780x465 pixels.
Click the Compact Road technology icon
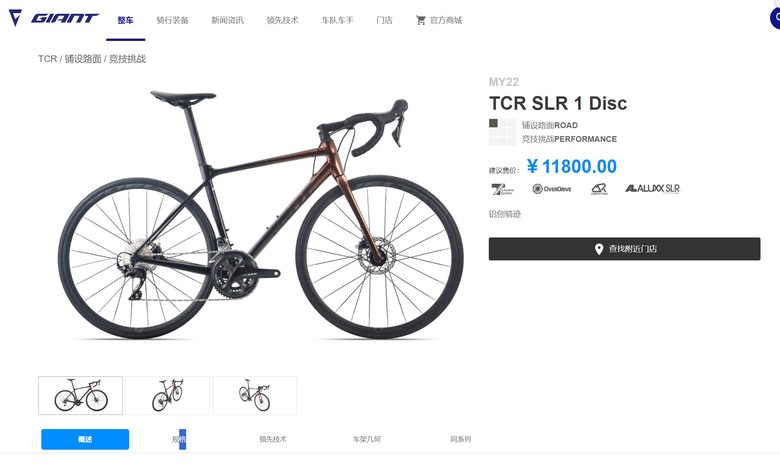599,189
